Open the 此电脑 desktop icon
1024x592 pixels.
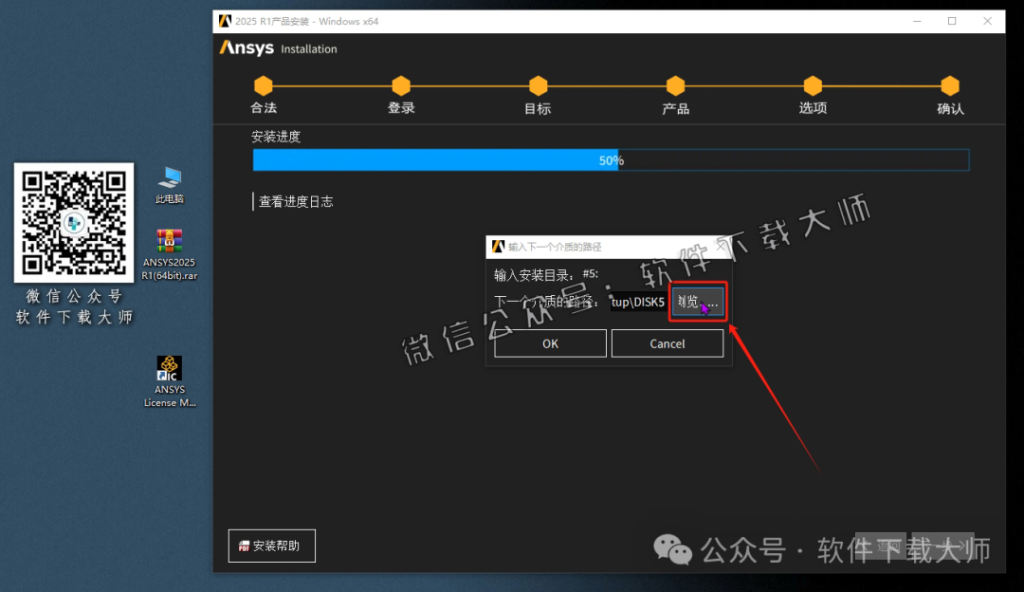[x=168, y=182]
